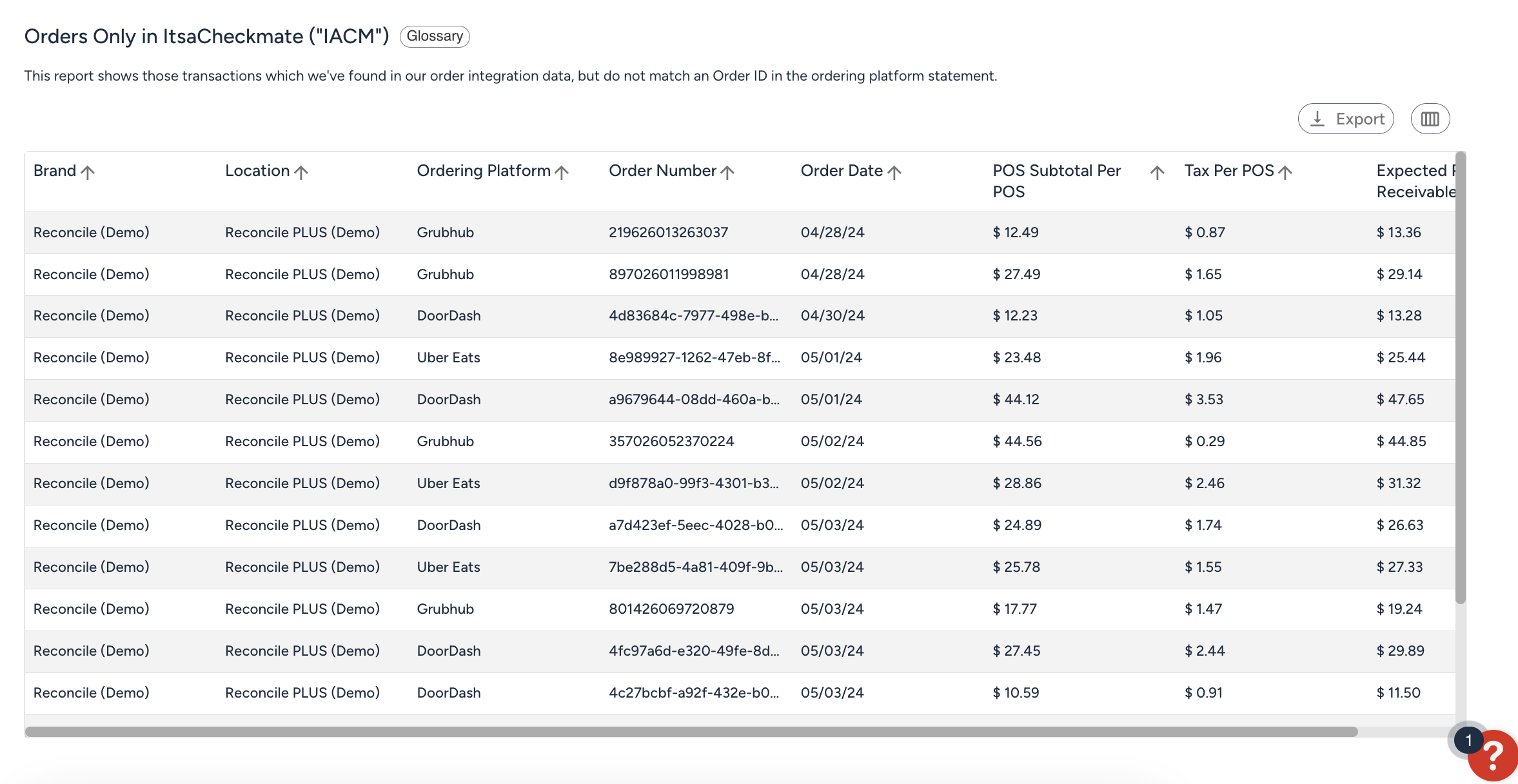Click the Ordering Platform column header
Screen dimensions: 1518x784
(x=484, y=171)
